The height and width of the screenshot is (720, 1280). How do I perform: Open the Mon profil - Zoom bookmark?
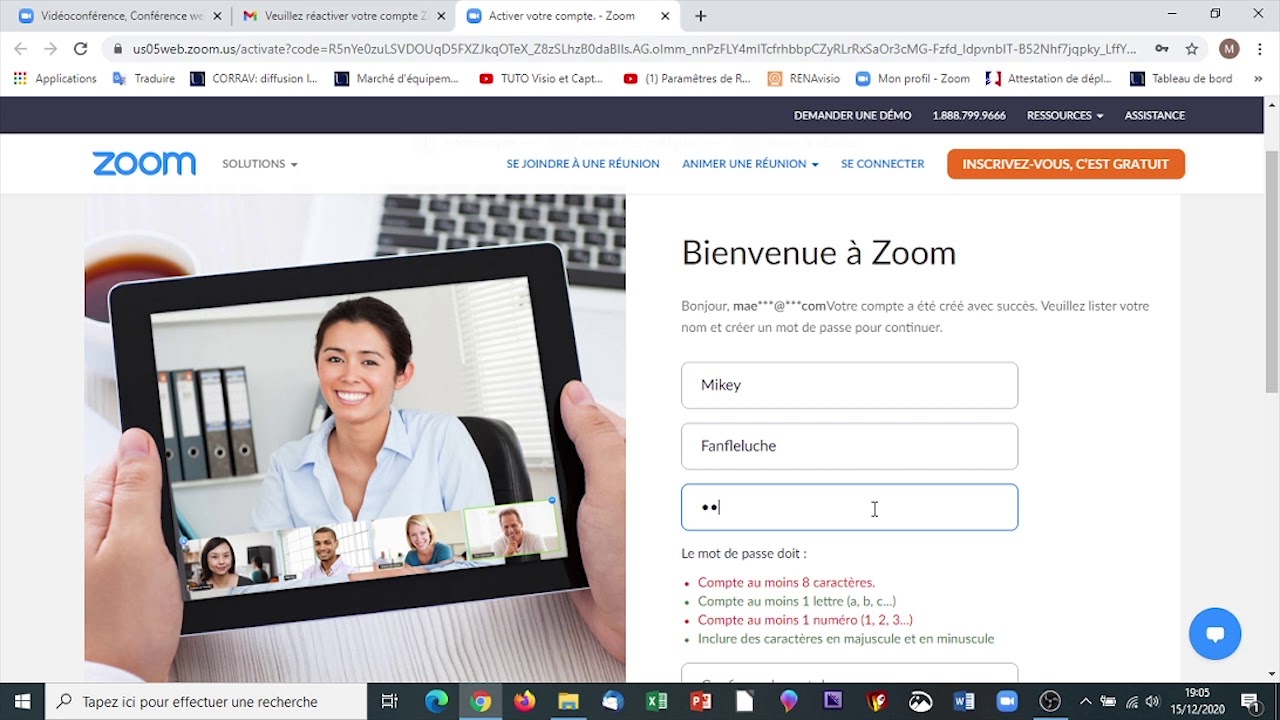(913, 78)
